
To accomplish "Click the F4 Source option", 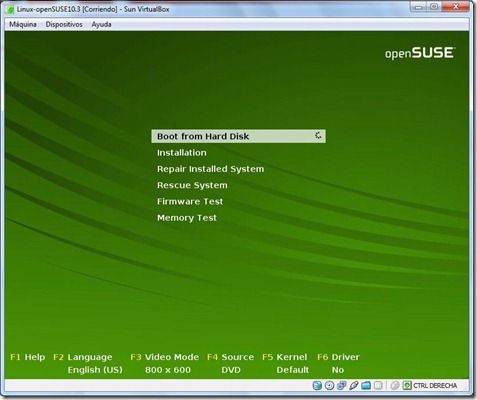I will [230, 357].
